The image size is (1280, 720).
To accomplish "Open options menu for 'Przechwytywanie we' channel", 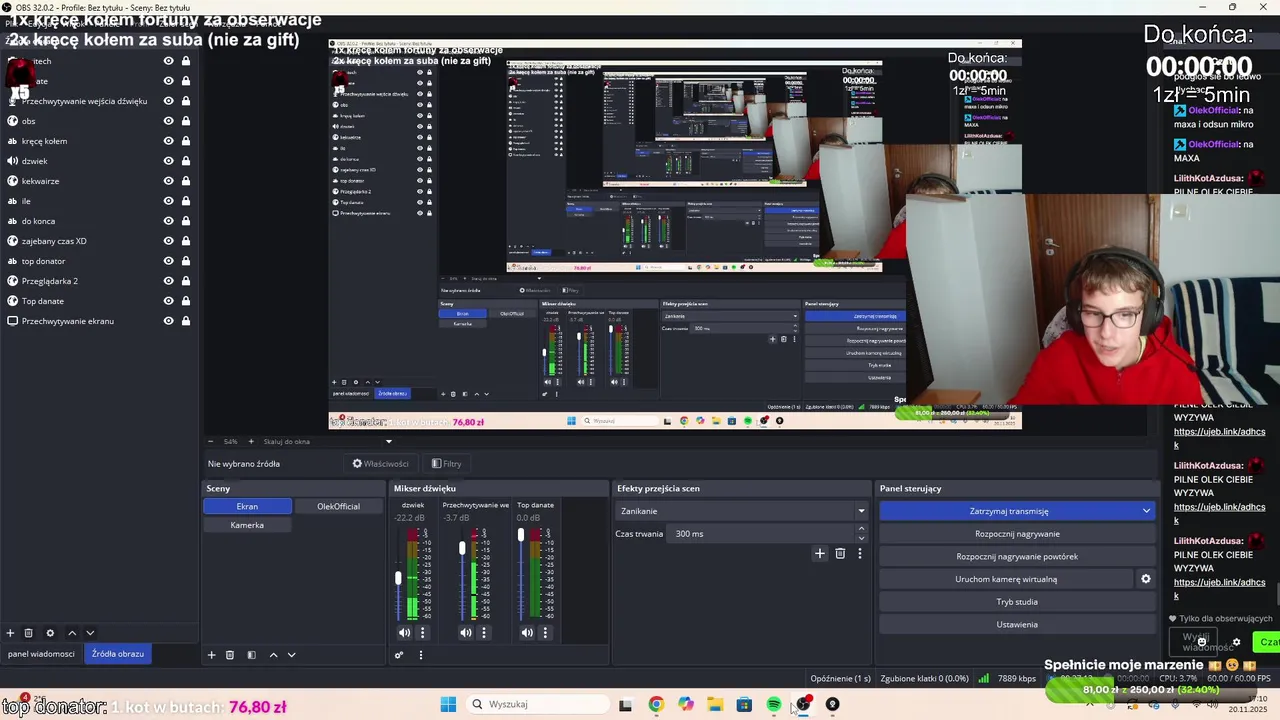I will point(484,632).
